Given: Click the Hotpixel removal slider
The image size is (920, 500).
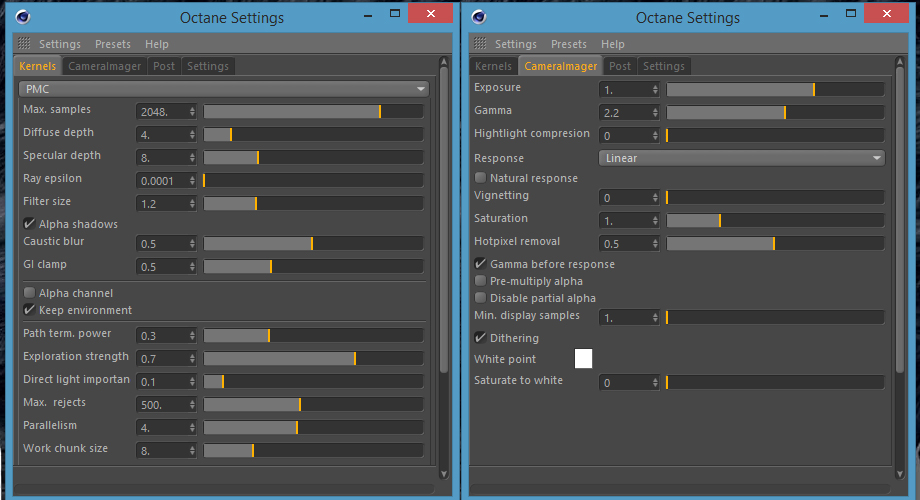Looking at the screenshot, I should (775, 244).
